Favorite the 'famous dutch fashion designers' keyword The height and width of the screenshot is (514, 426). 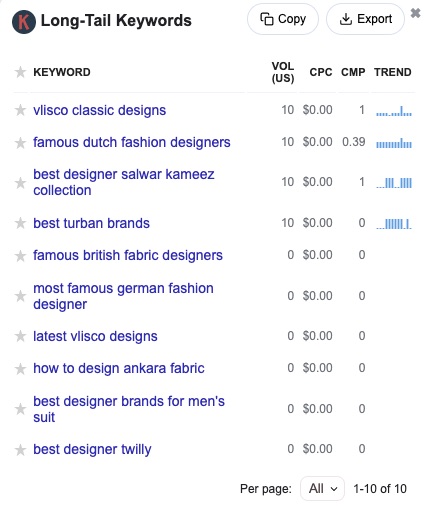[x=20, y=143]
